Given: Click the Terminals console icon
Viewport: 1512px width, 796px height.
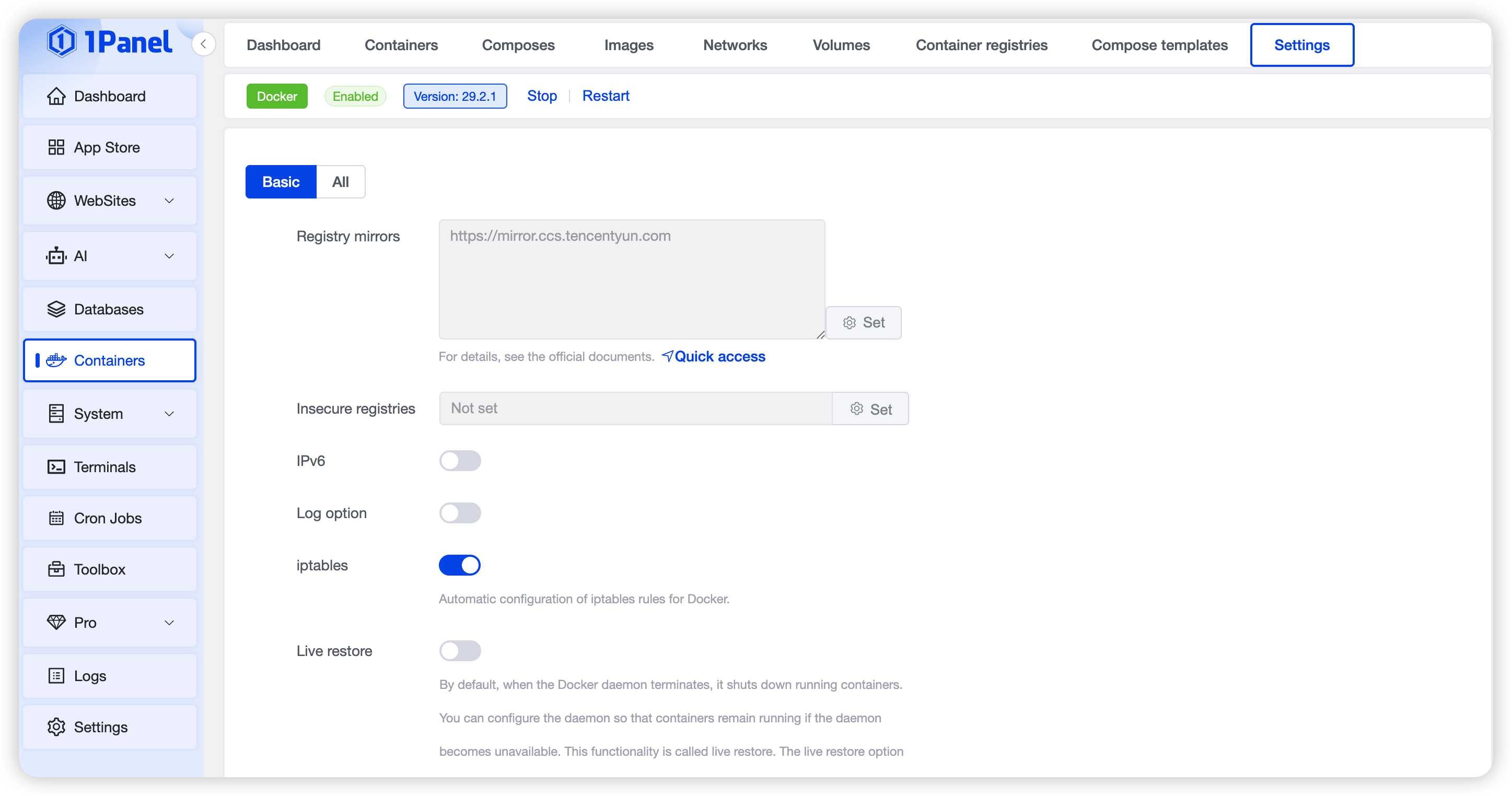Looking at the screenshot, I should click(x=56, y=467).
